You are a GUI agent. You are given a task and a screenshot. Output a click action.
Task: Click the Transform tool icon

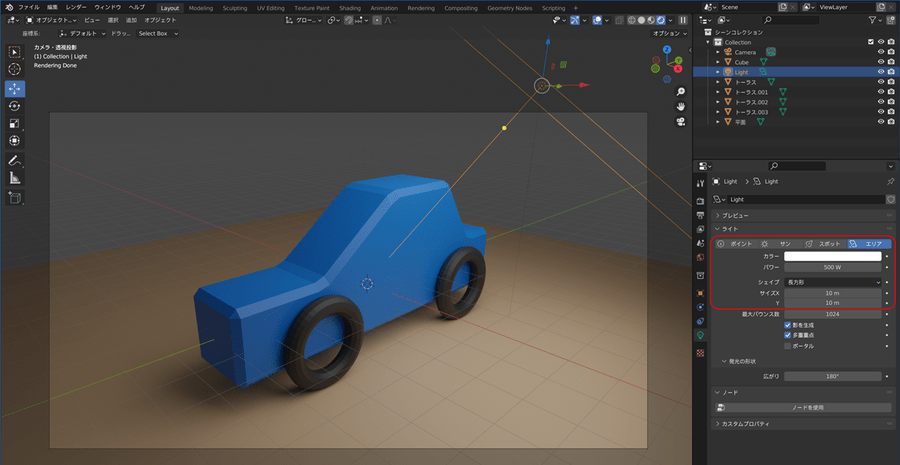point(15,142)
